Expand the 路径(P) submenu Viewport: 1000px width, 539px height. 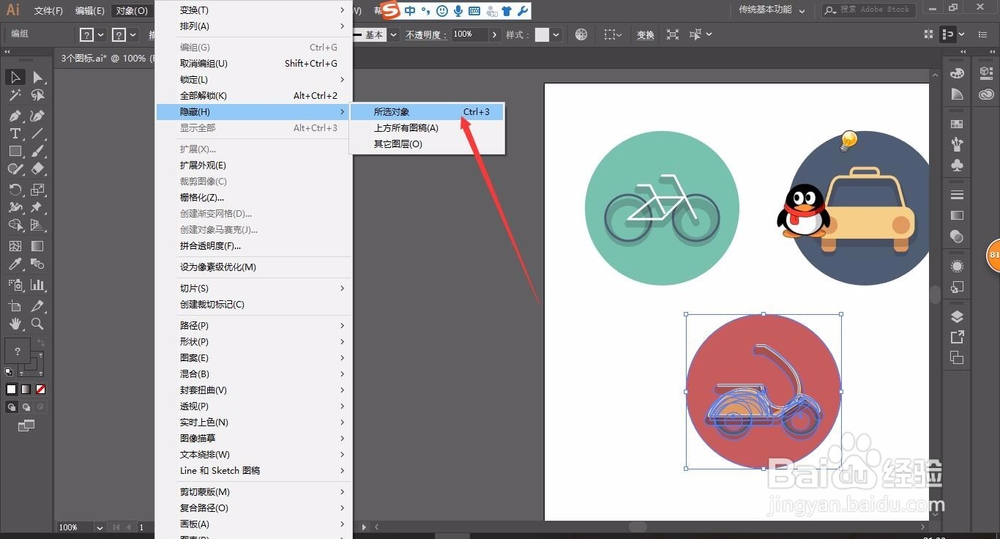[x=254, y=325]
